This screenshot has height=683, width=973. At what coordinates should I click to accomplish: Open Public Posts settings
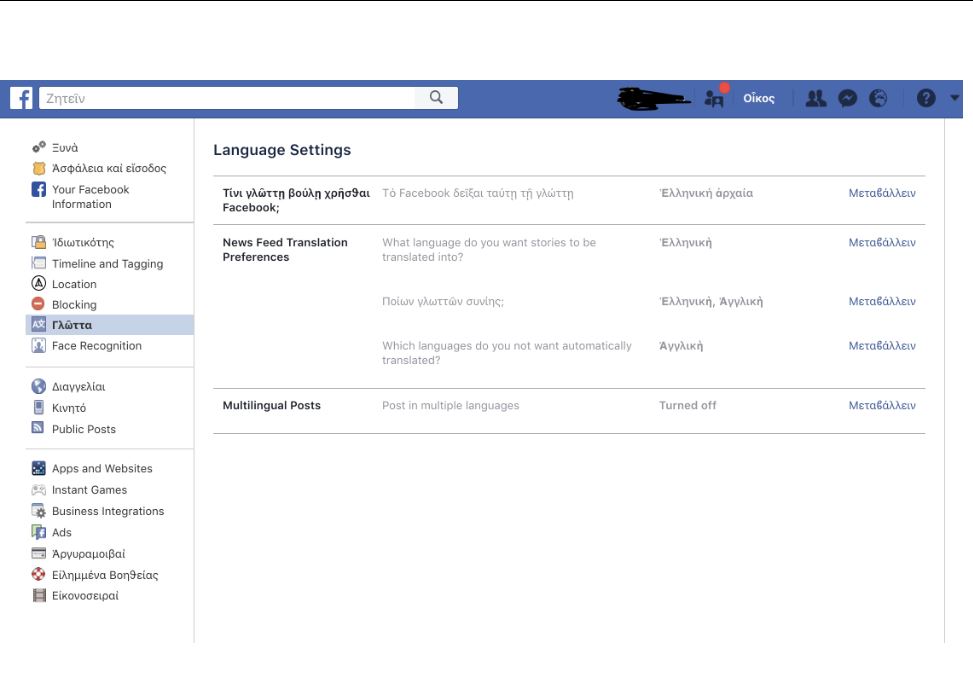coord(84,429)
